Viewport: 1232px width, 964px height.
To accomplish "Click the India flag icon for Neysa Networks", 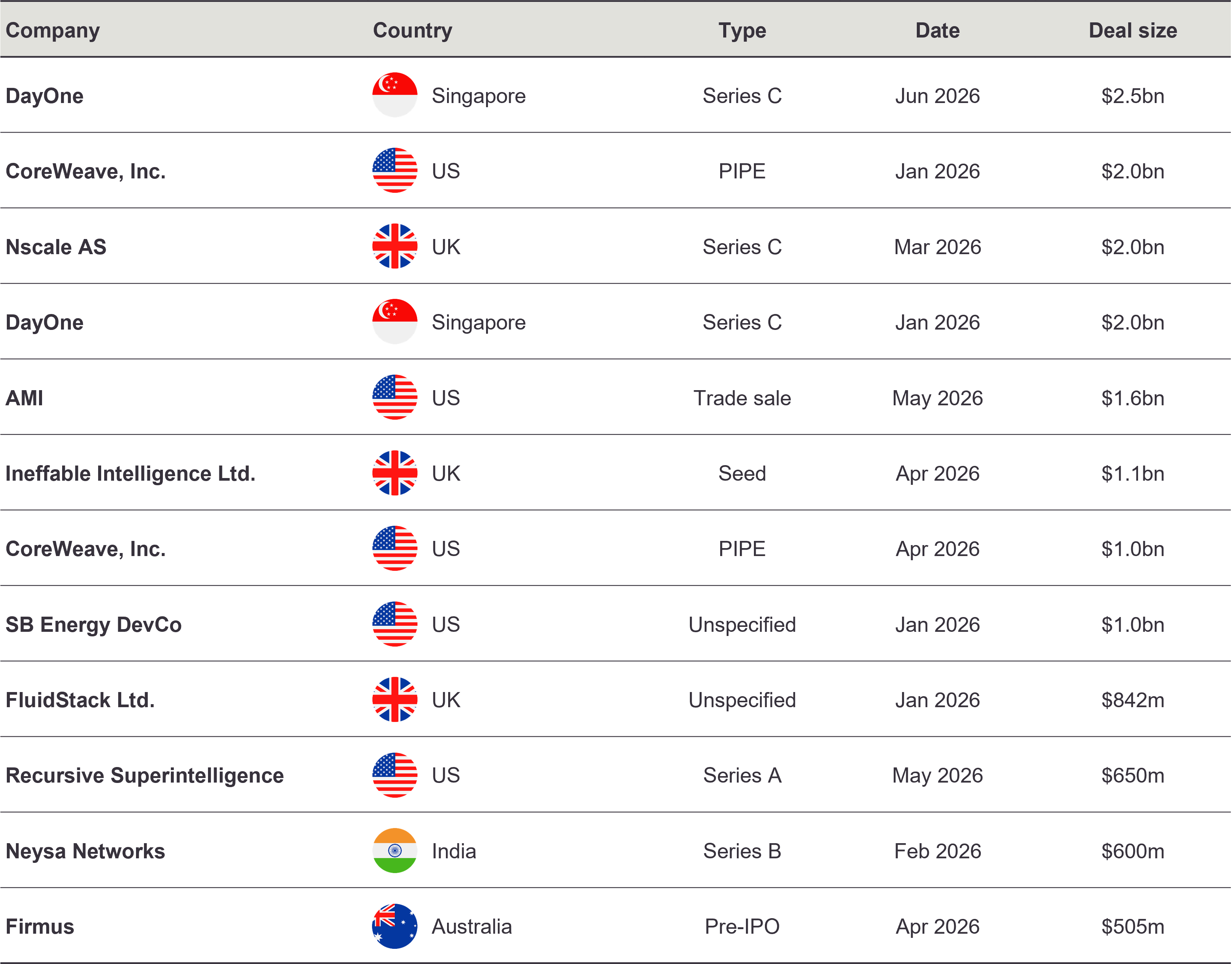I will (395, 851).
